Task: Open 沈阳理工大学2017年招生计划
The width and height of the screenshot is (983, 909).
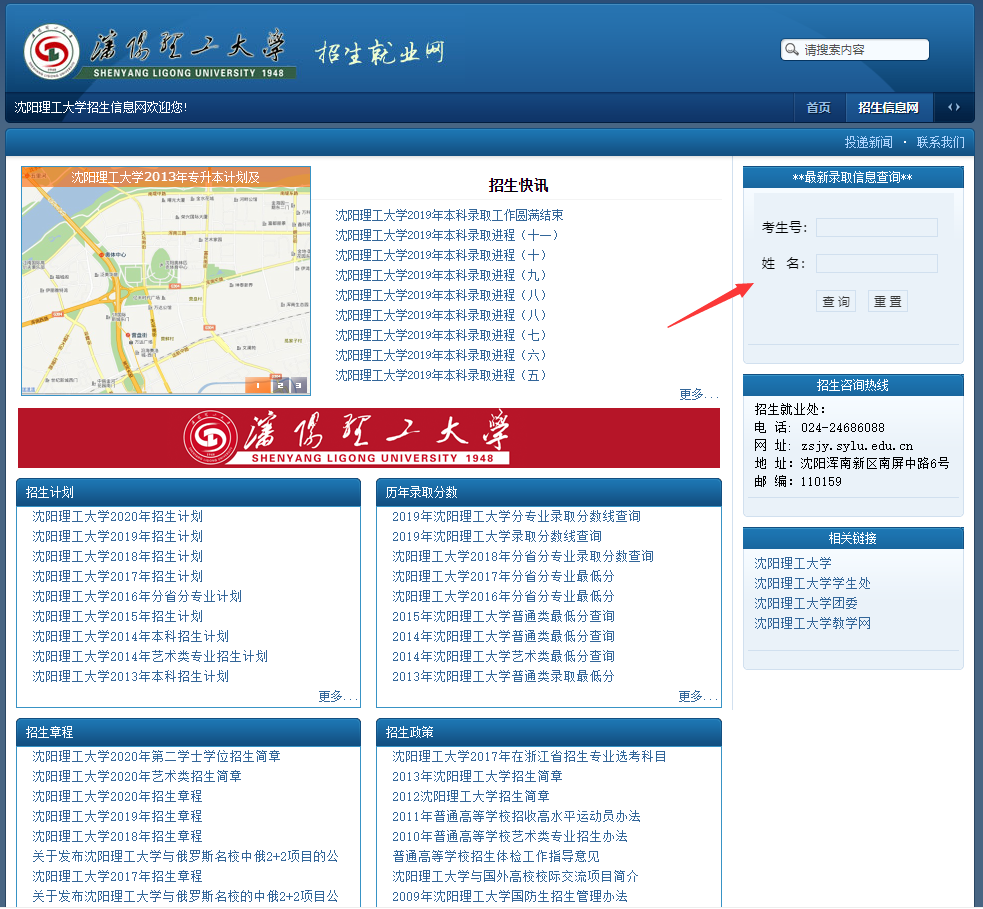Action: [x=117, y=577]
